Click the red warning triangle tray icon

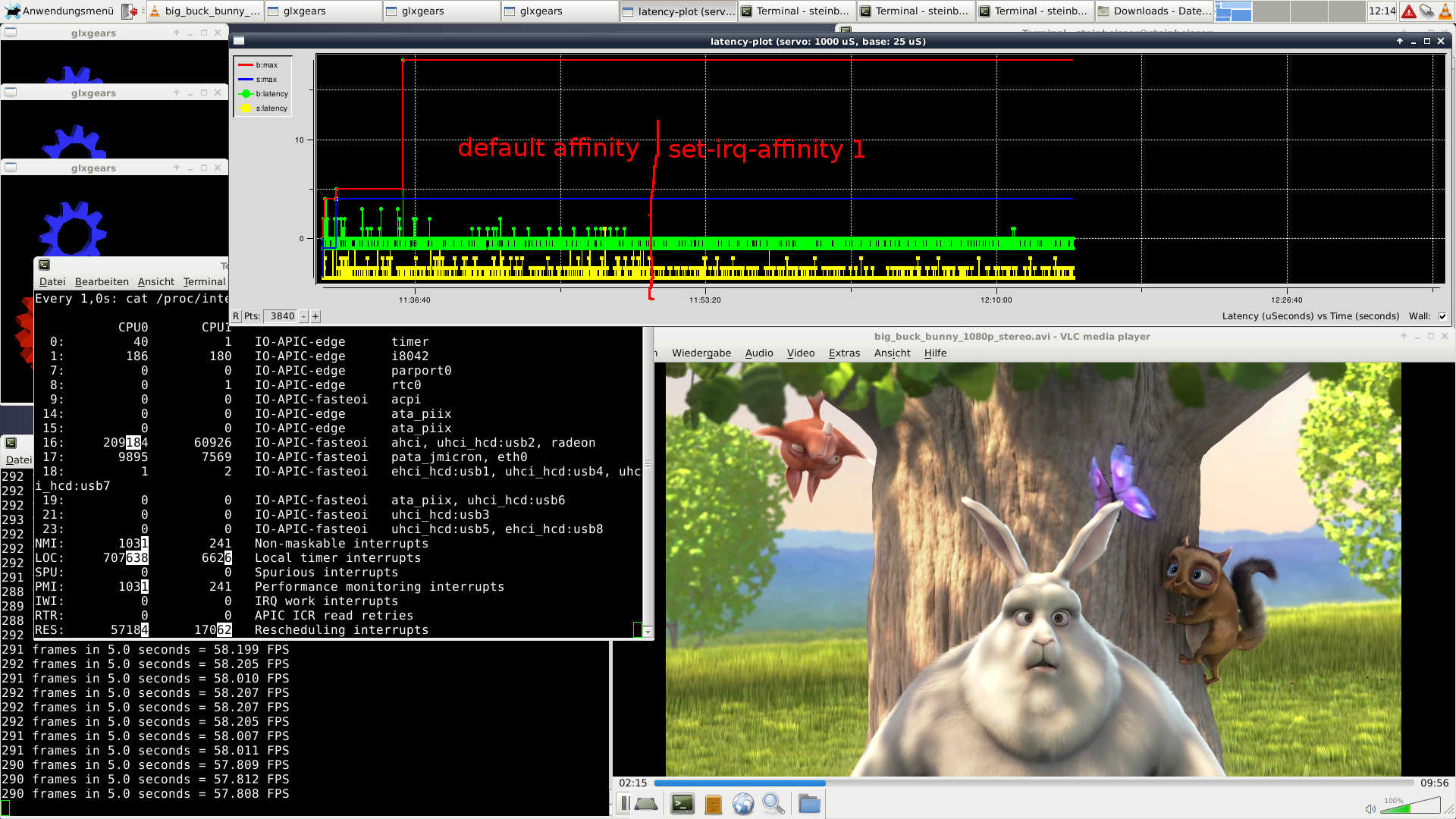point(1408,11)
